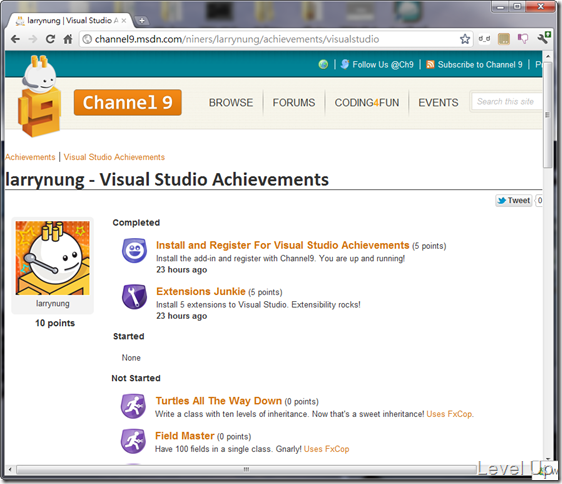Open Turtles All The Way Down link
Image resolution: width=562 pixels, height=484 pixels.
click(x=219, y=401)
